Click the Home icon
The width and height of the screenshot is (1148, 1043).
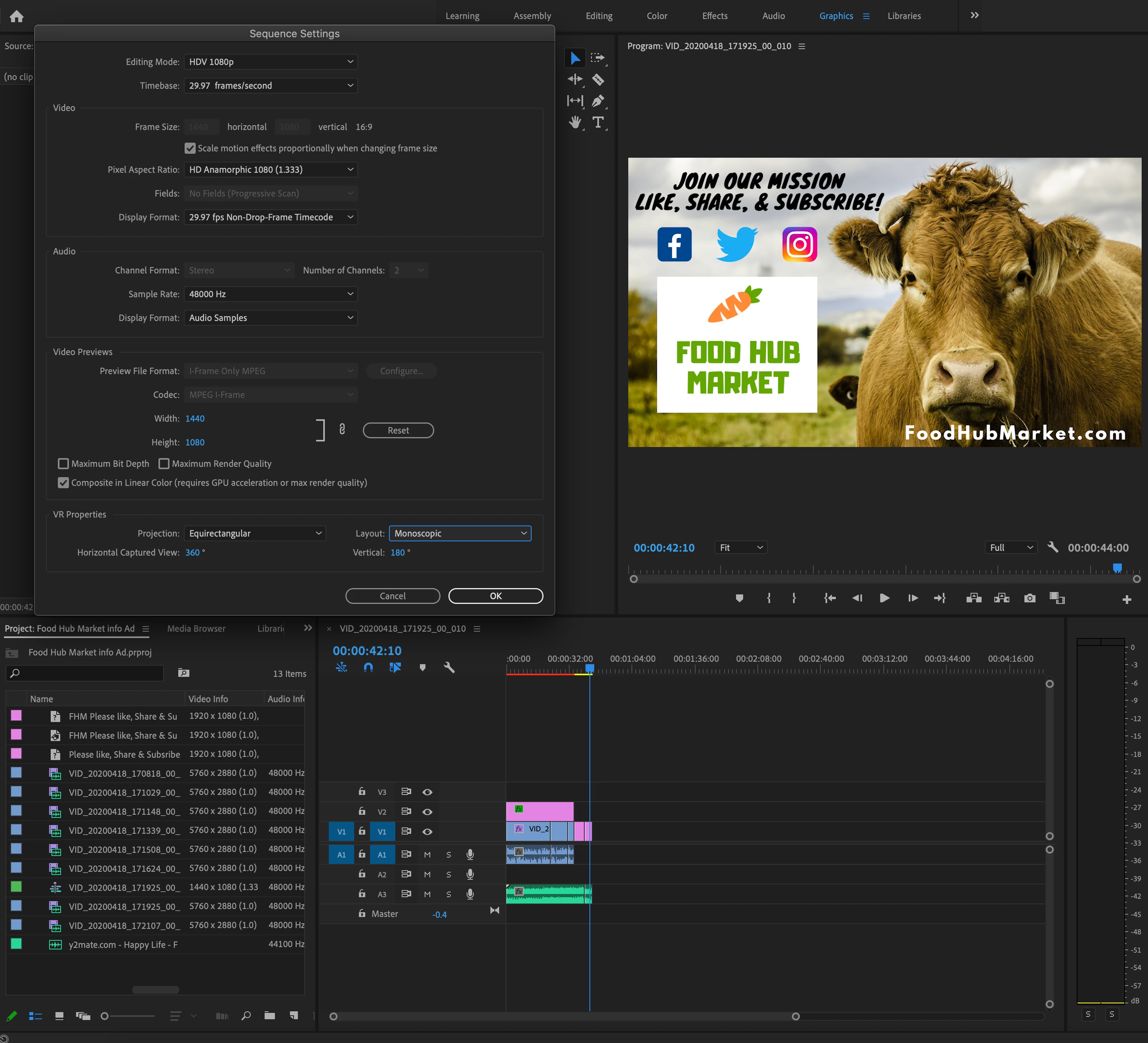click(17, 16)
